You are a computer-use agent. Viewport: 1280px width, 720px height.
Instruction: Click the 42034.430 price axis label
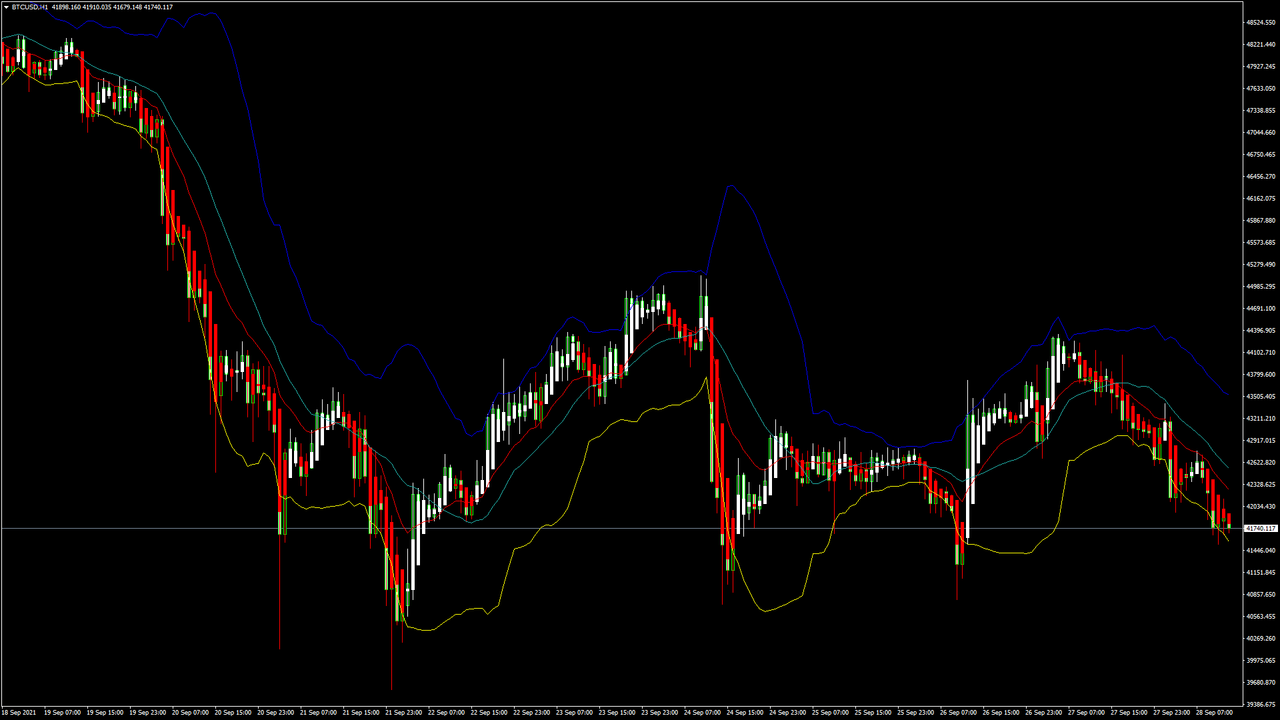pyautogui.click(x=1260, y=506)
